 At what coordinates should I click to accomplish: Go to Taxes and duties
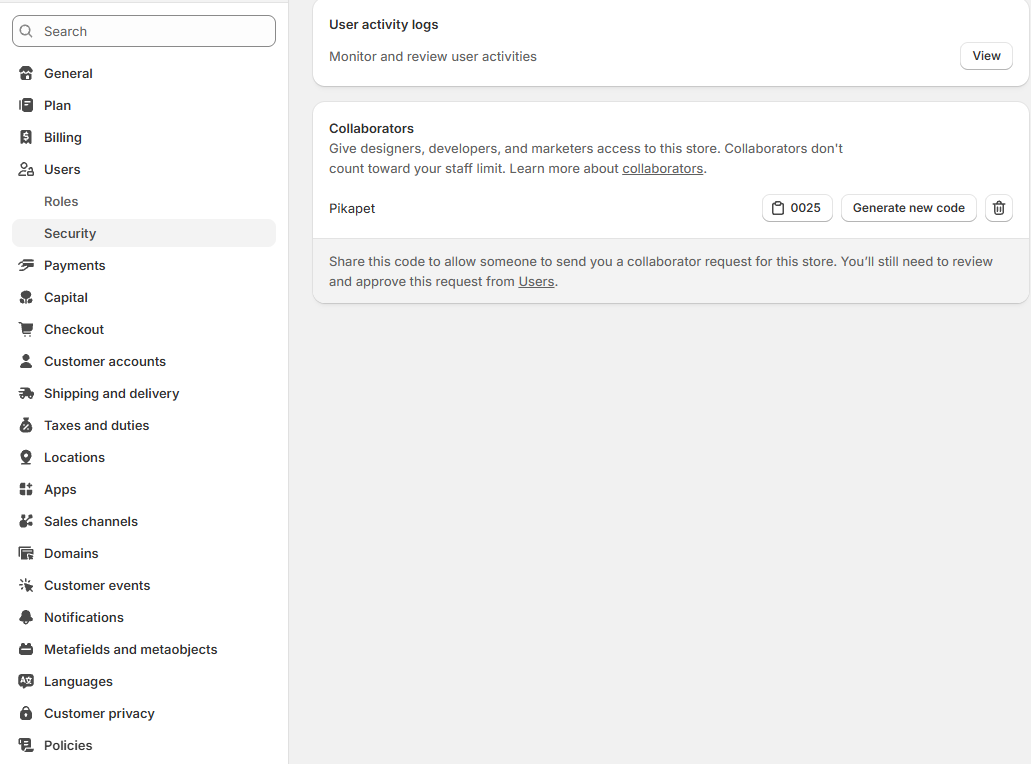pos(143,425)
